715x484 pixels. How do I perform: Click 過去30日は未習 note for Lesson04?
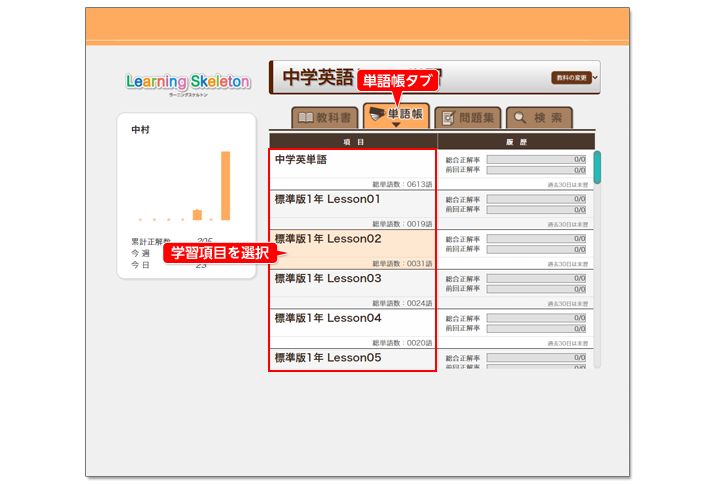(567, 343)
